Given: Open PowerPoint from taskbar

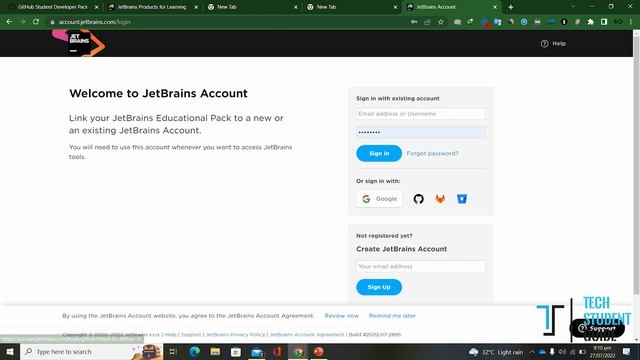Looking at the screenshot, I should pyautogui.click(x=319, y=351).
